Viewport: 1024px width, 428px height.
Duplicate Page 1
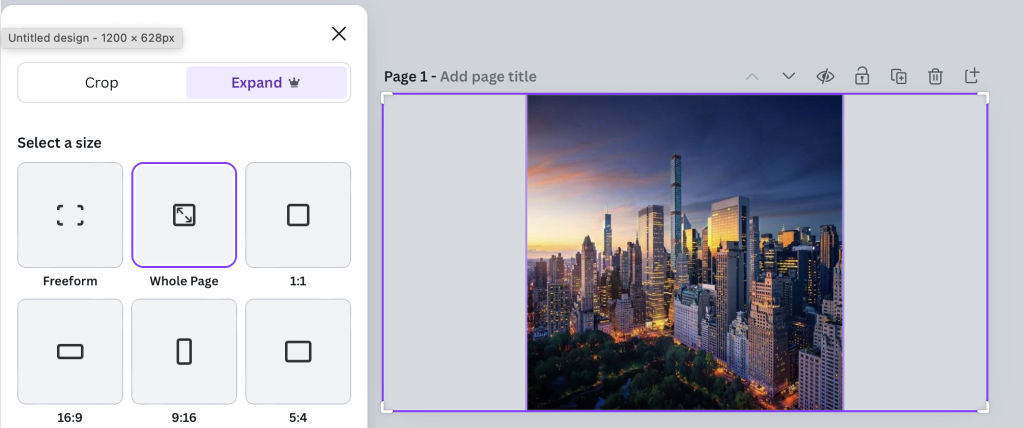[898, 77]
